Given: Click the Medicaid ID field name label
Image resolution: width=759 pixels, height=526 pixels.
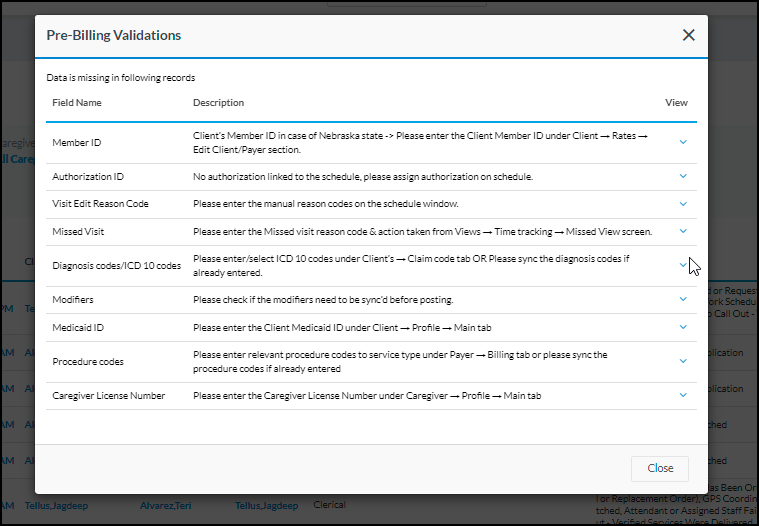Looking at the screenshot, I should pyautogui.click(x=79, y=327).
